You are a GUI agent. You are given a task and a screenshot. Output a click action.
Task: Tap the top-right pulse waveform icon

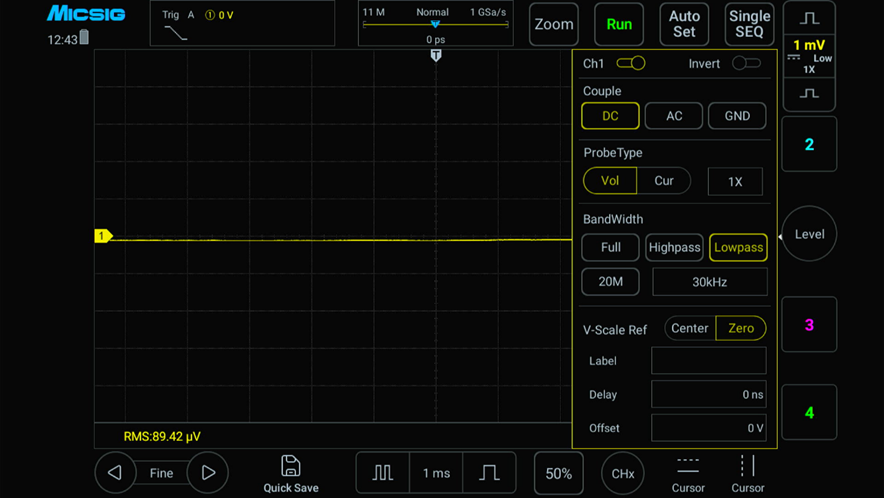809,19
